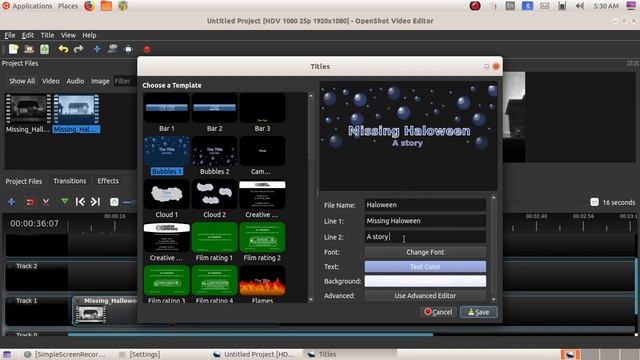Switch to the Transitions tab

[70, 181]
